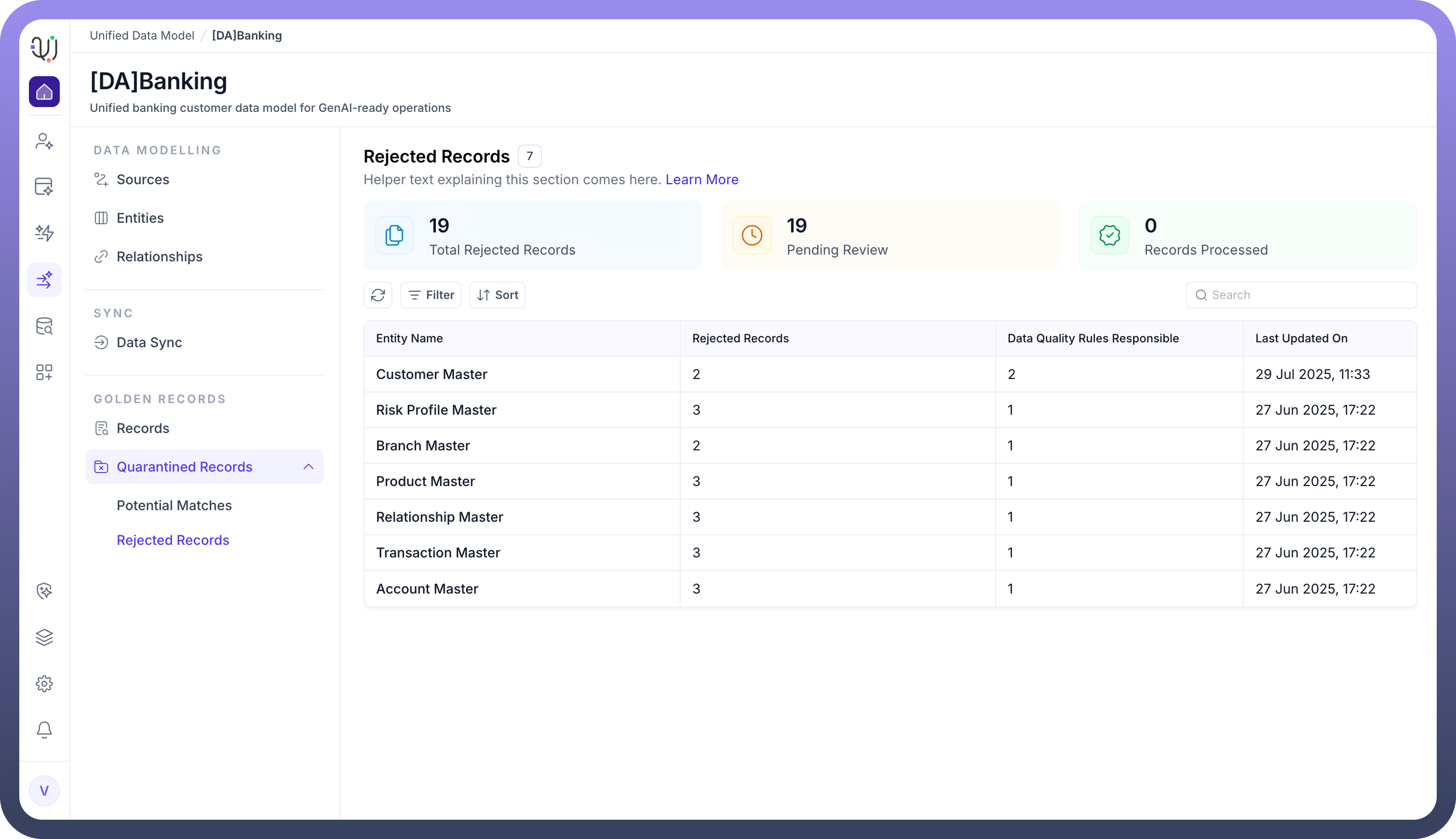The width and height of the screenshot is (1456, 839).
Task: Click the shield badge icon in sidebar
Action: tap(44, 591)
